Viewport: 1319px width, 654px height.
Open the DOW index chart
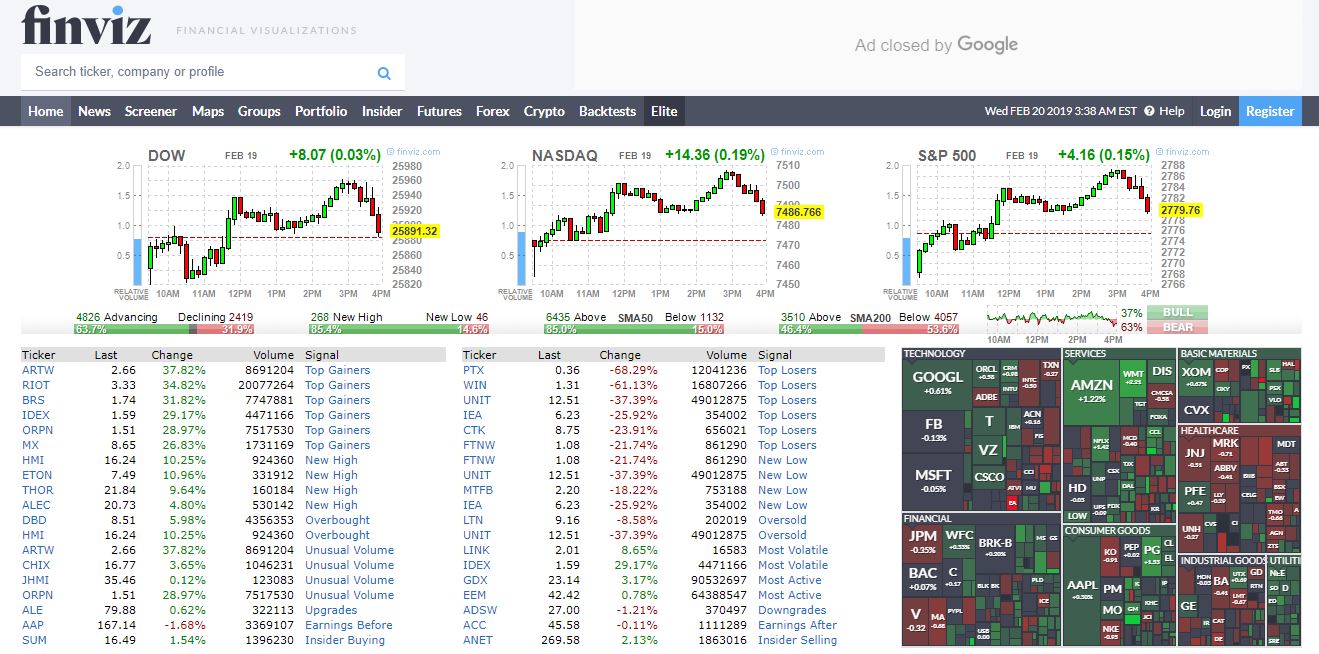pos(278,224)
